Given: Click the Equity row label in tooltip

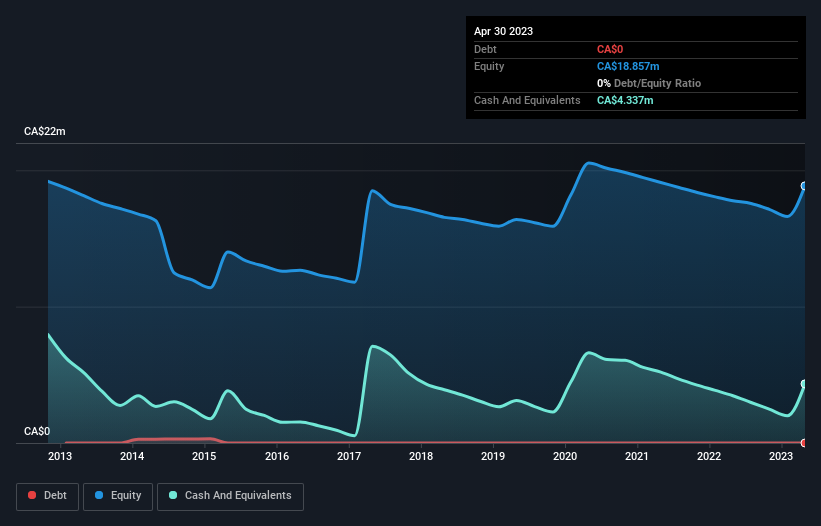Looking at the screenshot, I should click(489, 66).
